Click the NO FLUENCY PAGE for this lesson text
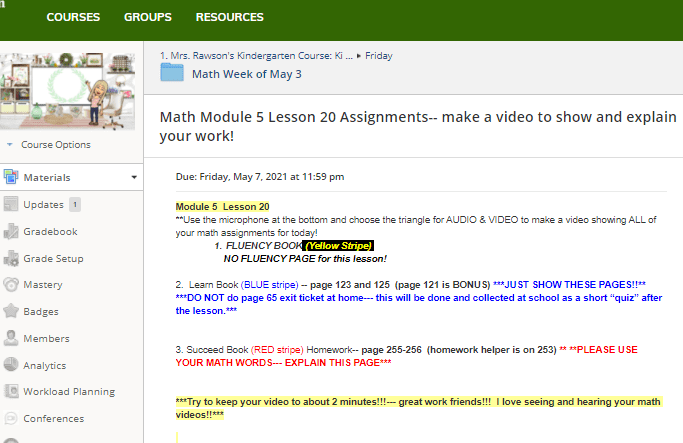This screenshot has width=683, height=443. (x=305, y=259)
